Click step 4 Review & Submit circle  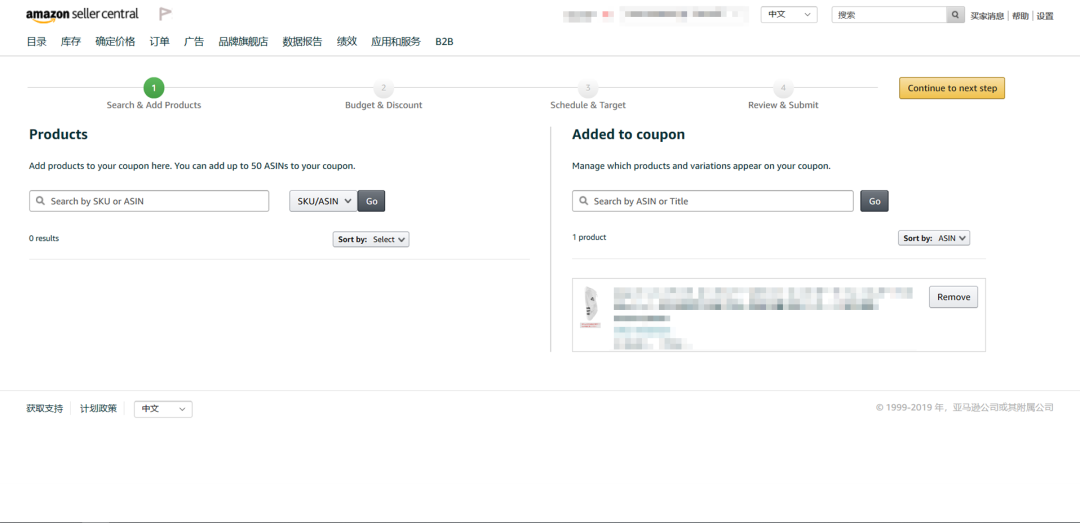pyautogui.click(x=783, y=89)
